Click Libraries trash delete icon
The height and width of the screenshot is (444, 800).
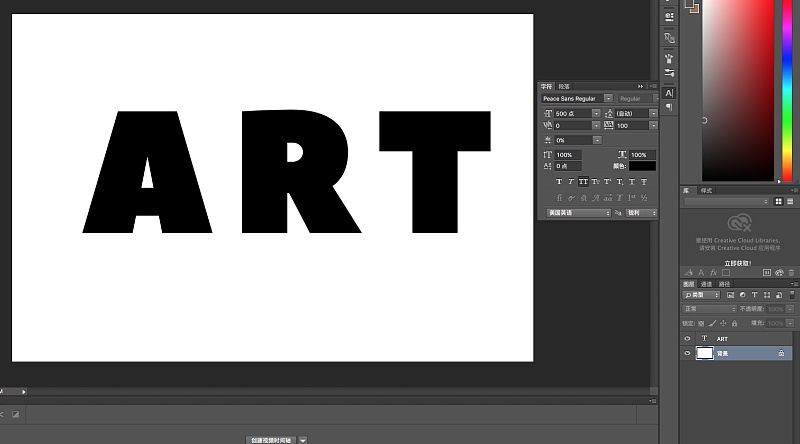(791, 273)
